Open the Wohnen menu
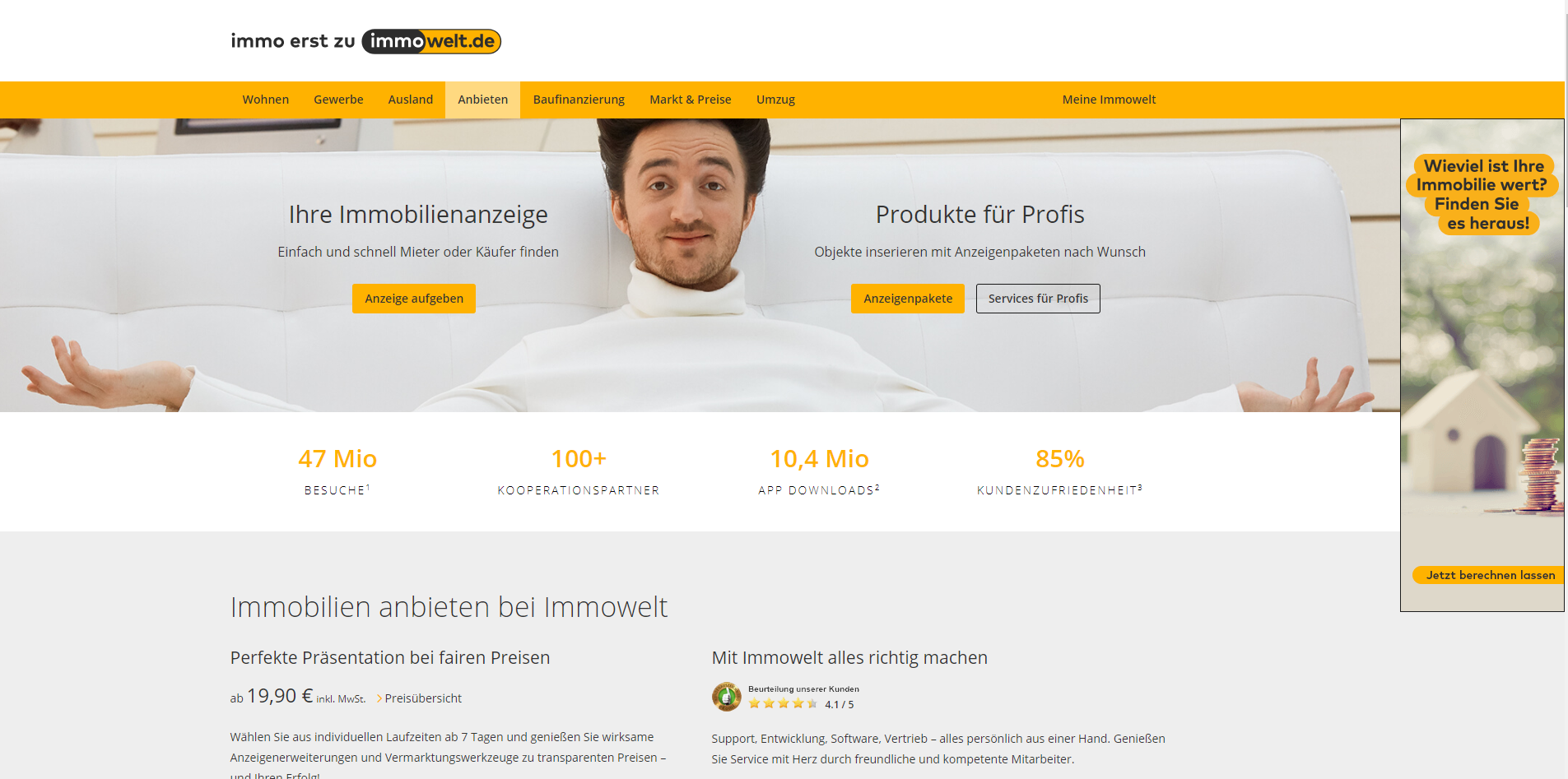The image size is (1568, 779). 265,100
